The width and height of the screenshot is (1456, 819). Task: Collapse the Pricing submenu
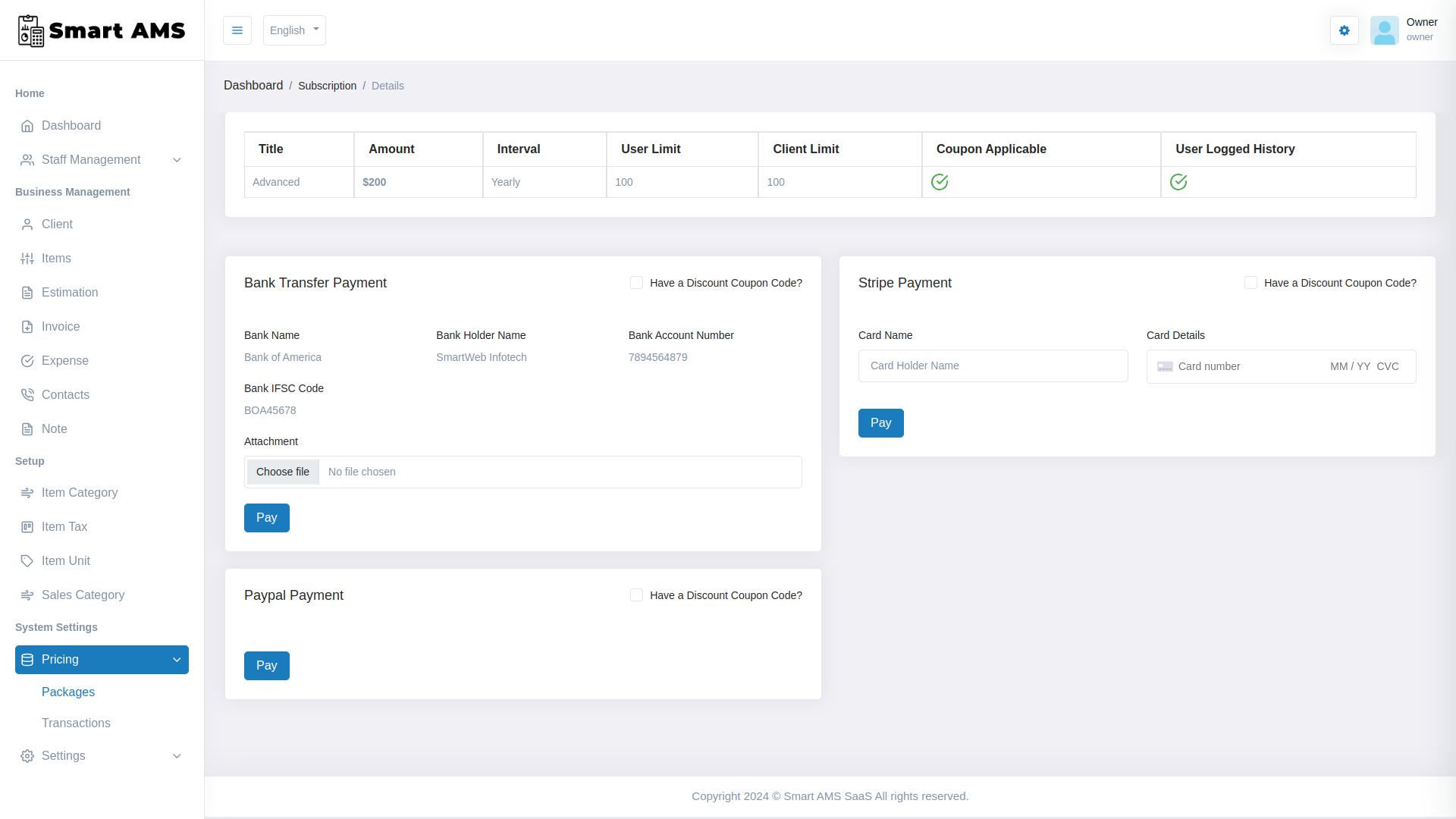point(101,659)
